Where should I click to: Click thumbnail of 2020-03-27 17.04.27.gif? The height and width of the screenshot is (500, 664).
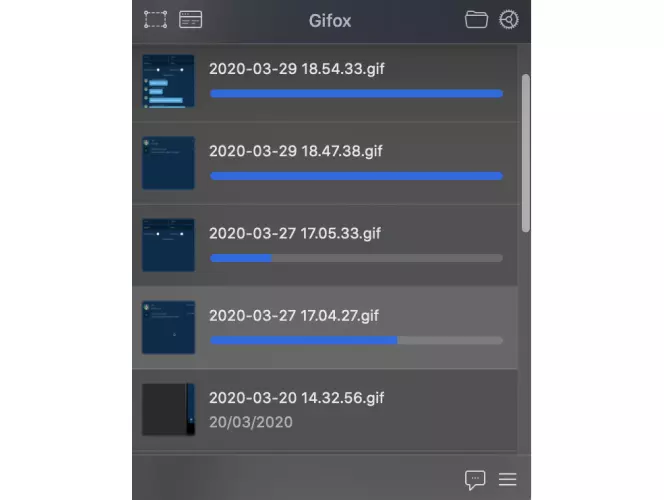[x=169, y=327]
